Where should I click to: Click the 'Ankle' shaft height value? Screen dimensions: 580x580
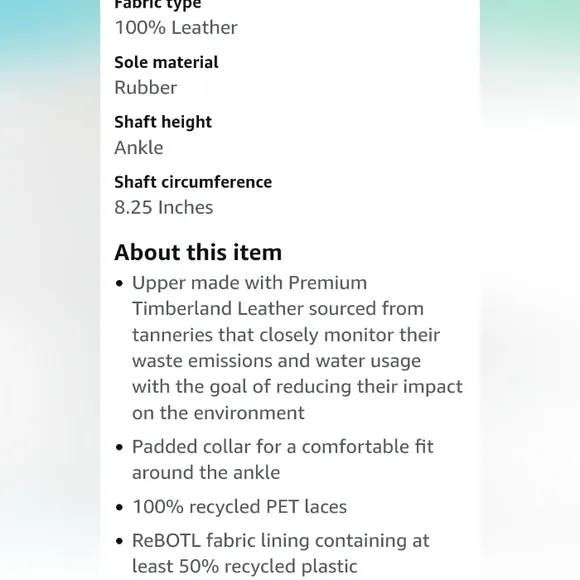pyautogui.click(x=139, y=148)
